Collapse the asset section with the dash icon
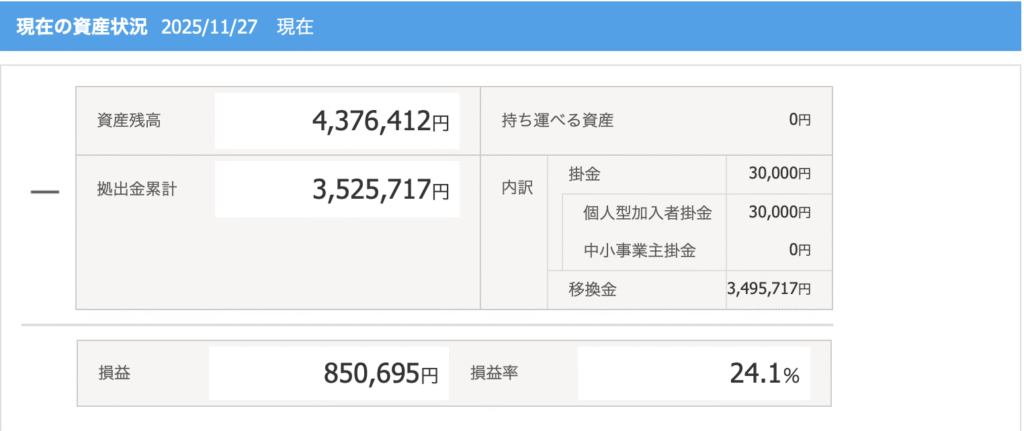This screenshot has width=1024, height=431. tap(45, 191)
